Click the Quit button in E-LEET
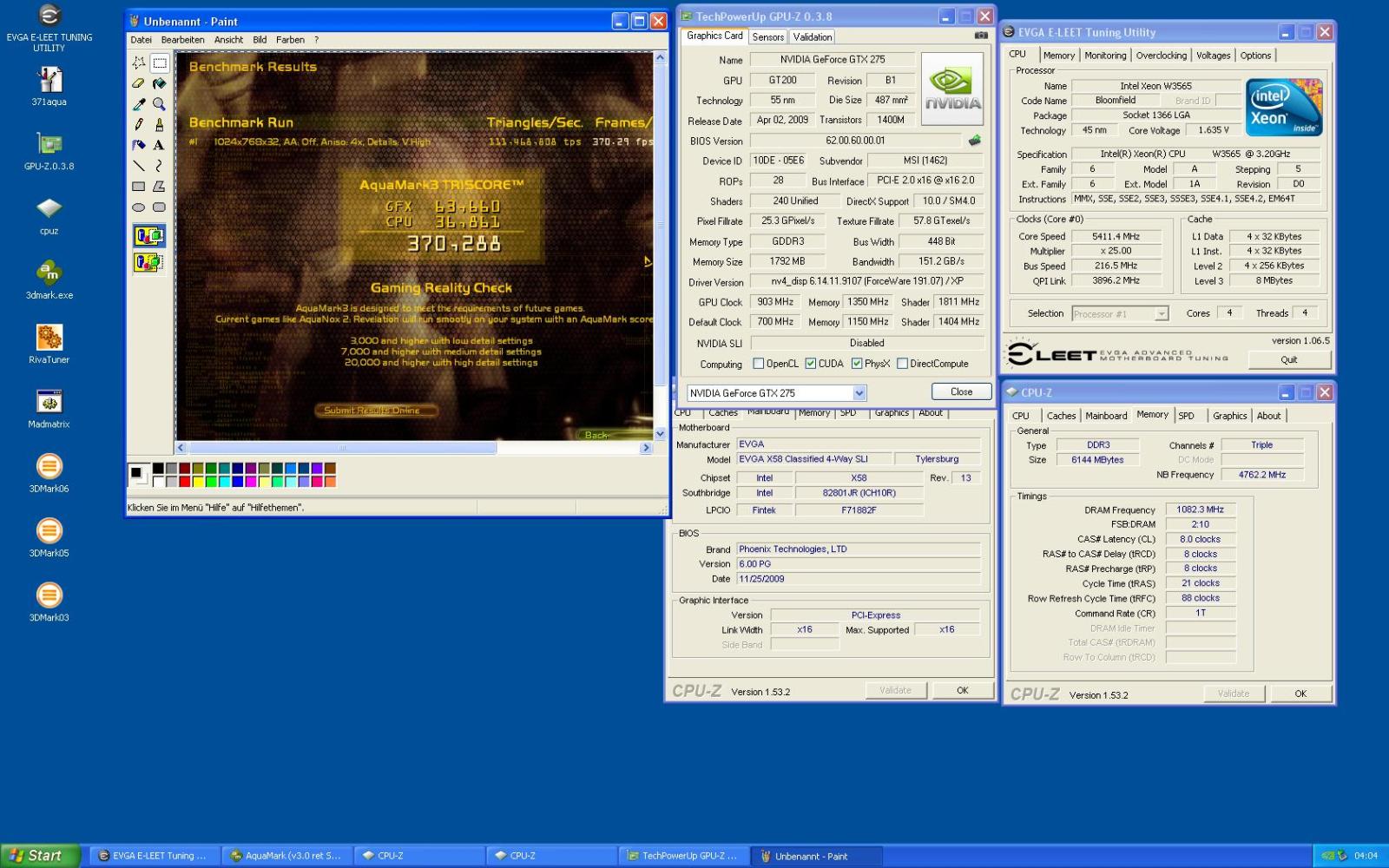 coord(1289,359)
